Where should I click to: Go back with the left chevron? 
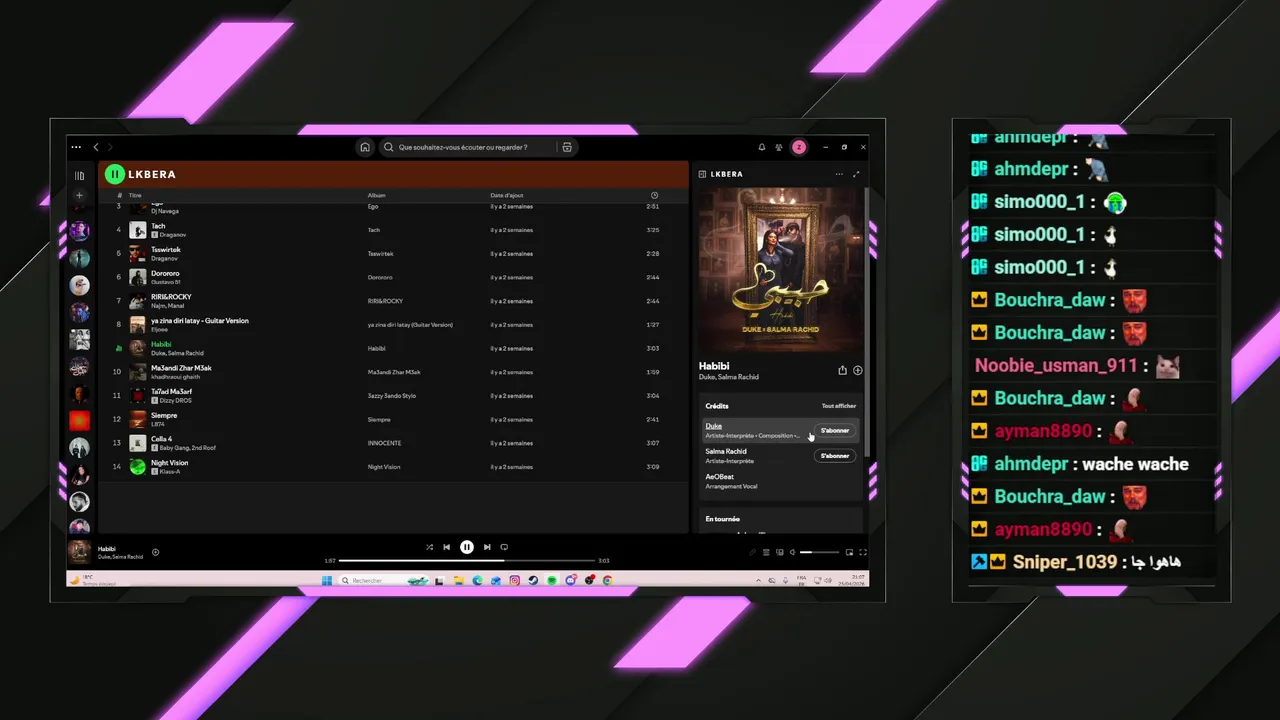click(96, 147)
